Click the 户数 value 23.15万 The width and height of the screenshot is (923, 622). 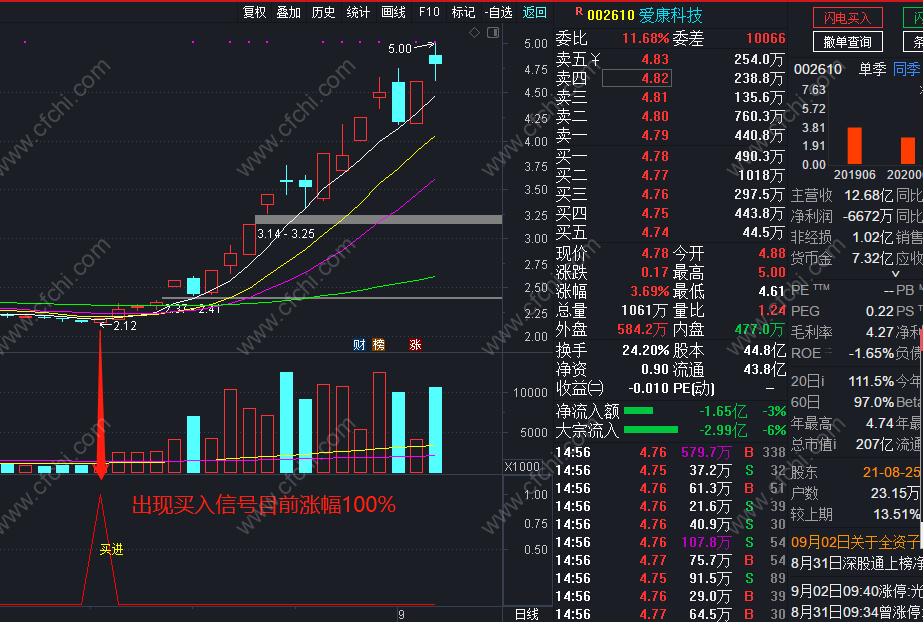coord(895,493)
